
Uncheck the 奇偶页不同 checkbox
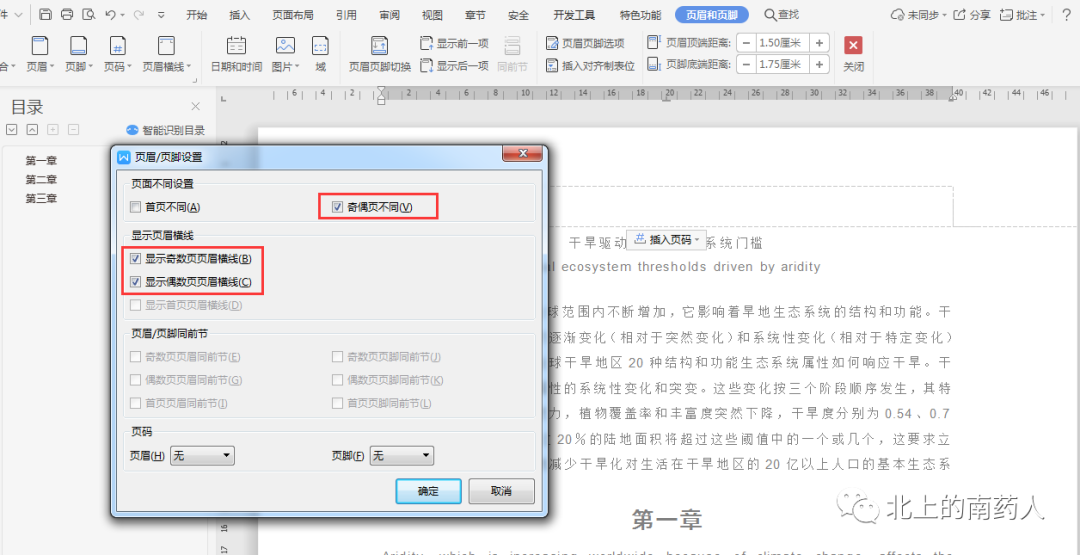[338, 207]
